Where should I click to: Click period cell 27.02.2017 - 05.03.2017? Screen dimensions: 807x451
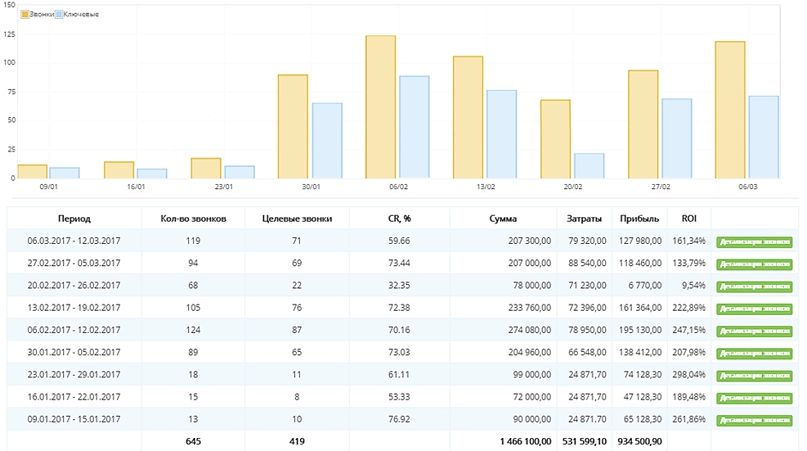pyautogui.click(x=74, y=263)
